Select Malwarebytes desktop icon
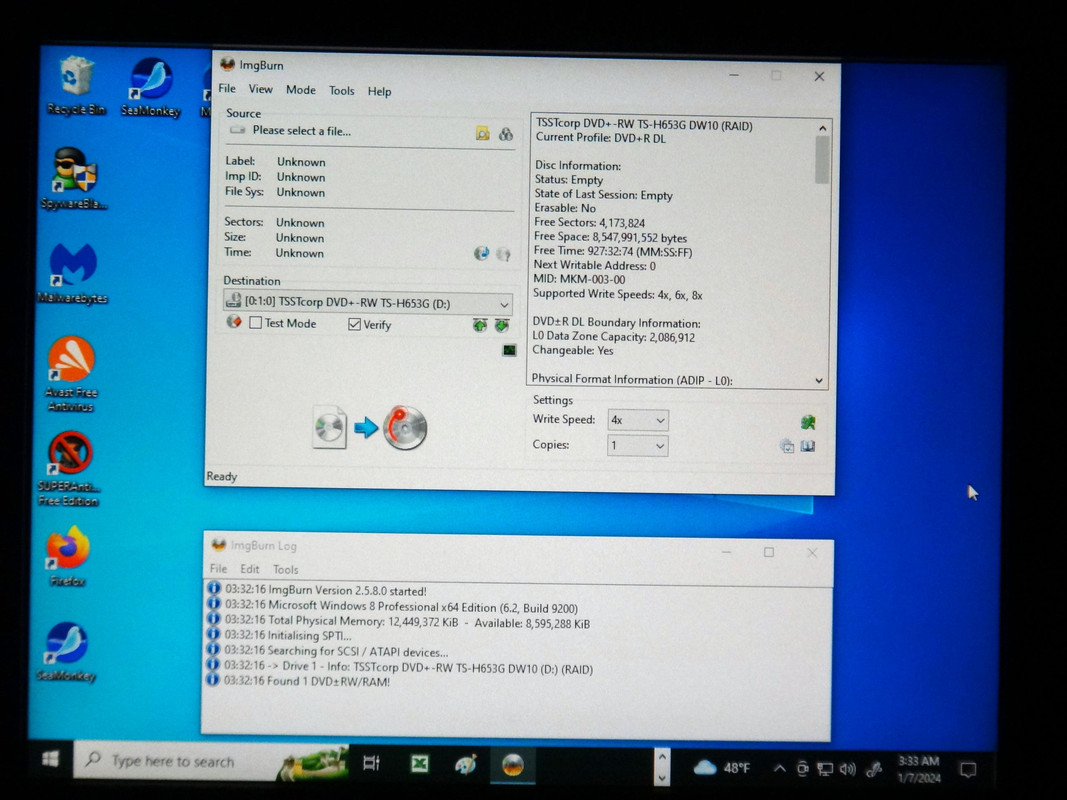The image size is (1067, 800). (x=73, y=273)
